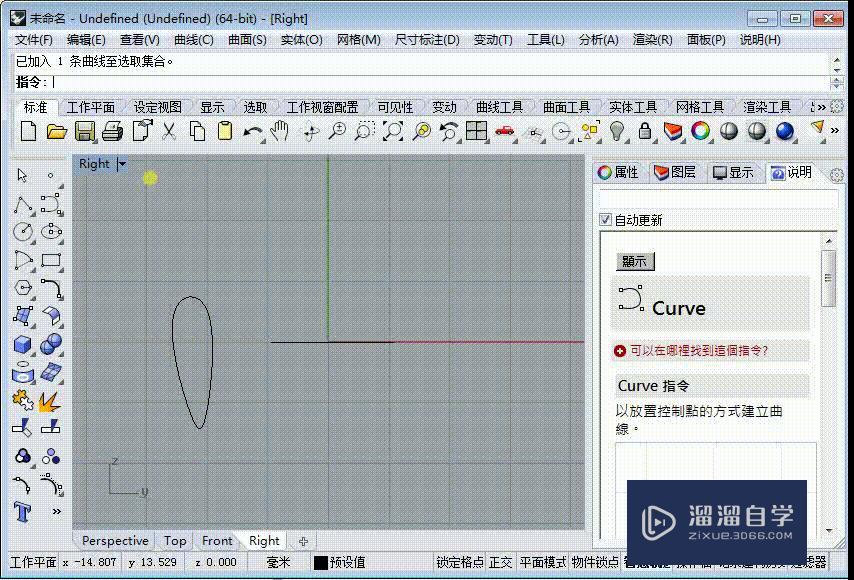Toggle the 自动更新 checkbox
The width and height of the screenshot is (854, 580).
point(605,219)
